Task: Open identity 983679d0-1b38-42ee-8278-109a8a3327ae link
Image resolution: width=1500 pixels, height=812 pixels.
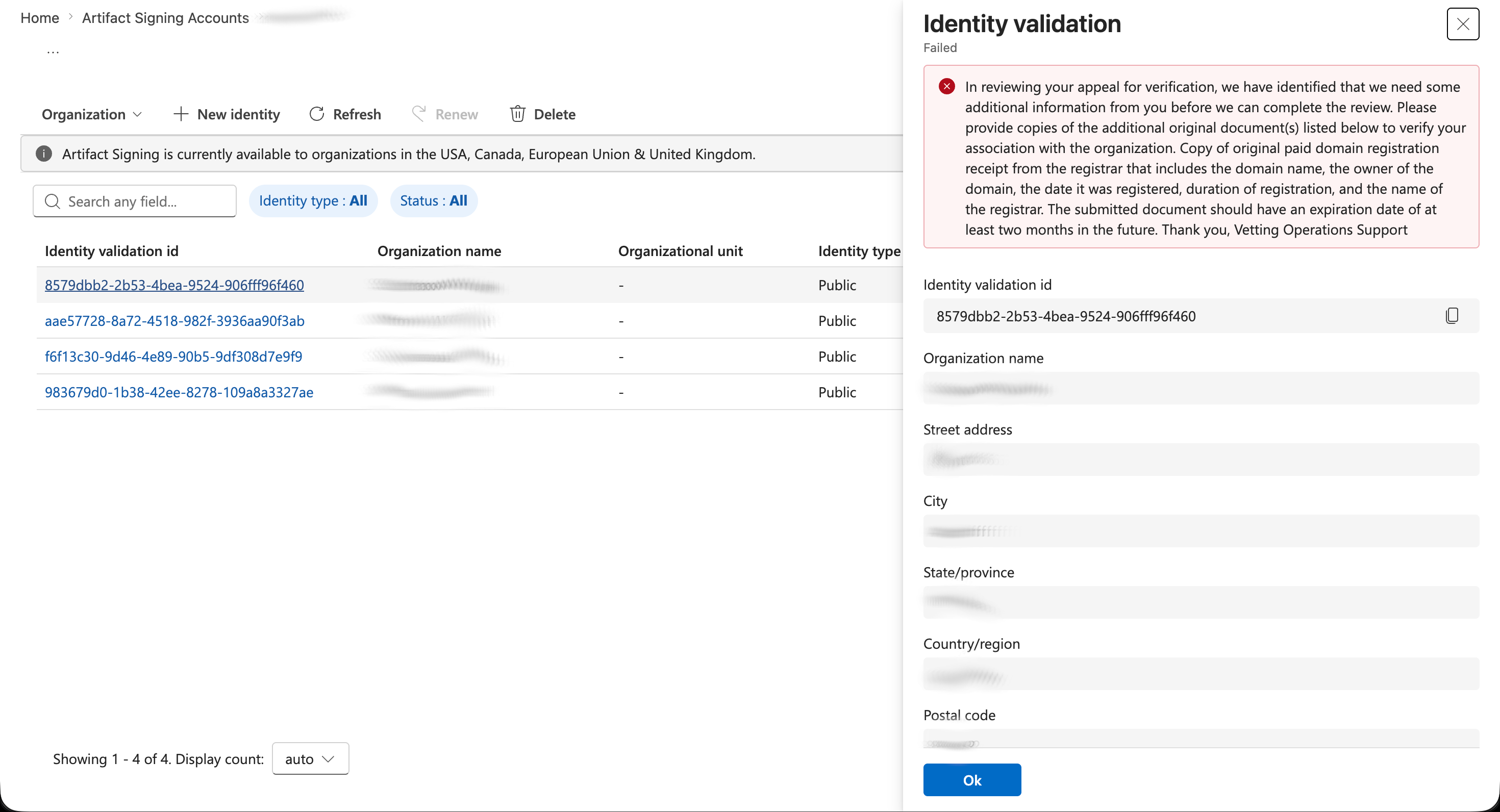Action: pos(179,392)
